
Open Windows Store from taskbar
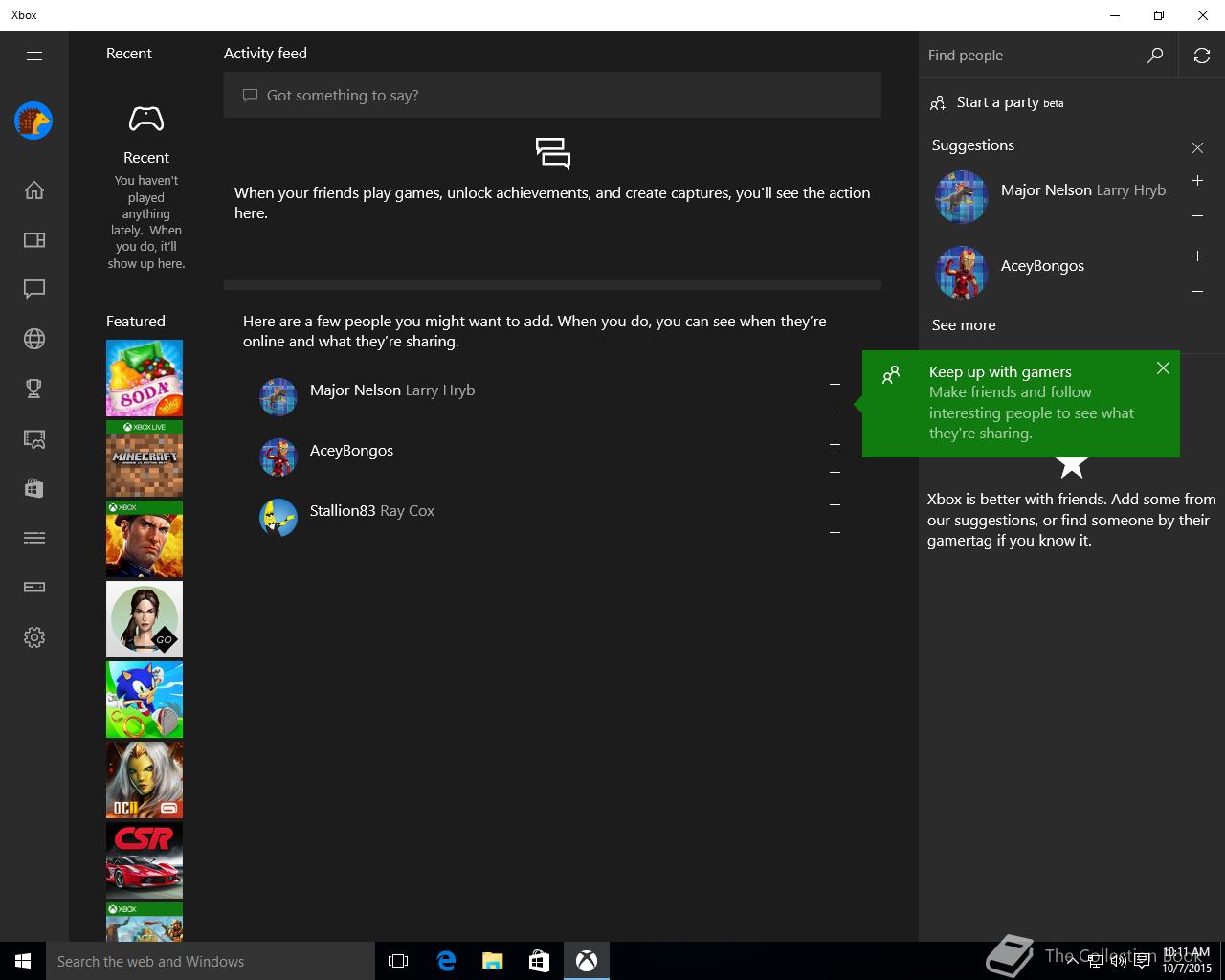540,961
